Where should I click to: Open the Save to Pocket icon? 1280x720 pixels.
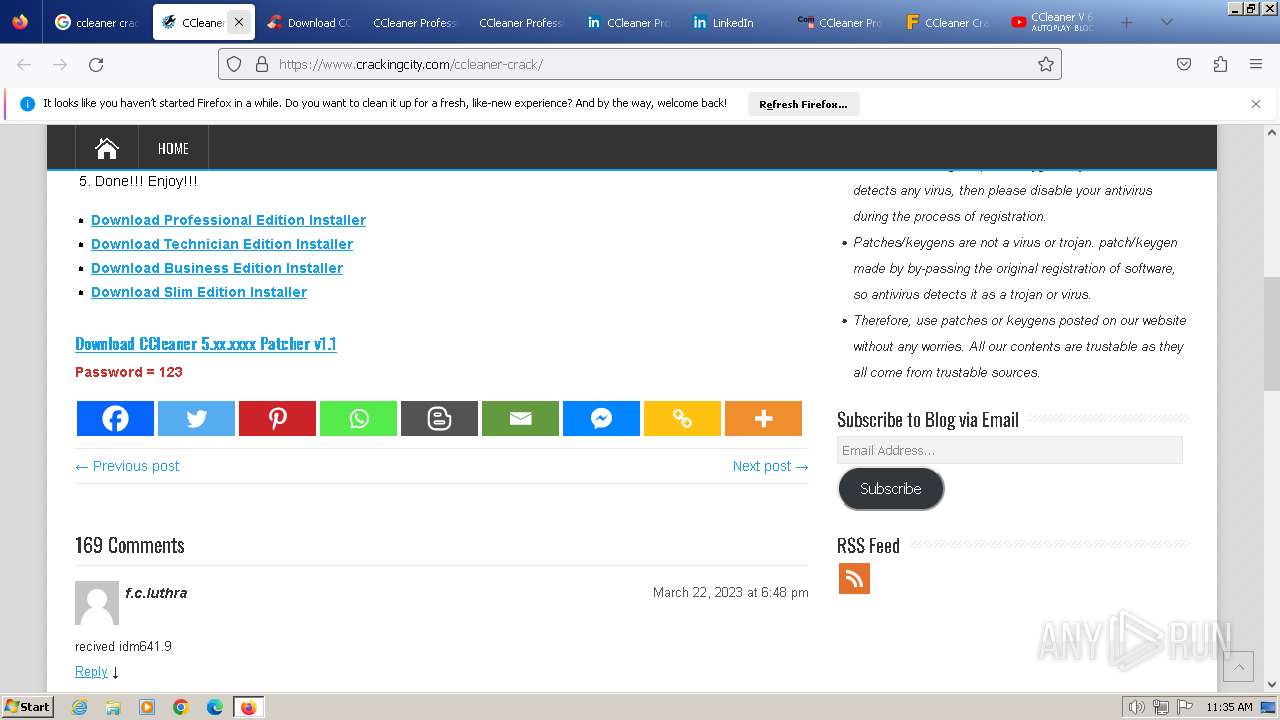[x=1184, y=64]
